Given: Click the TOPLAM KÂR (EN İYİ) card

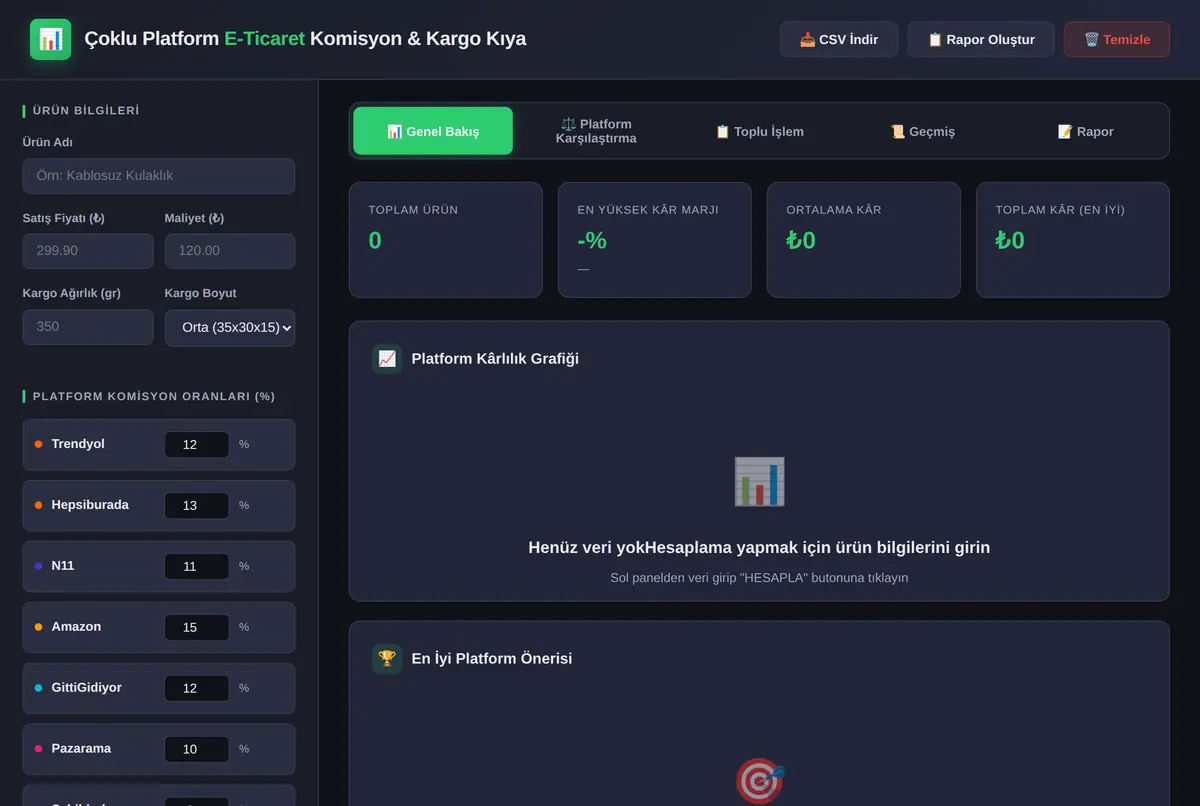Looking at the screenshot, I should (x=1073, y=240).
